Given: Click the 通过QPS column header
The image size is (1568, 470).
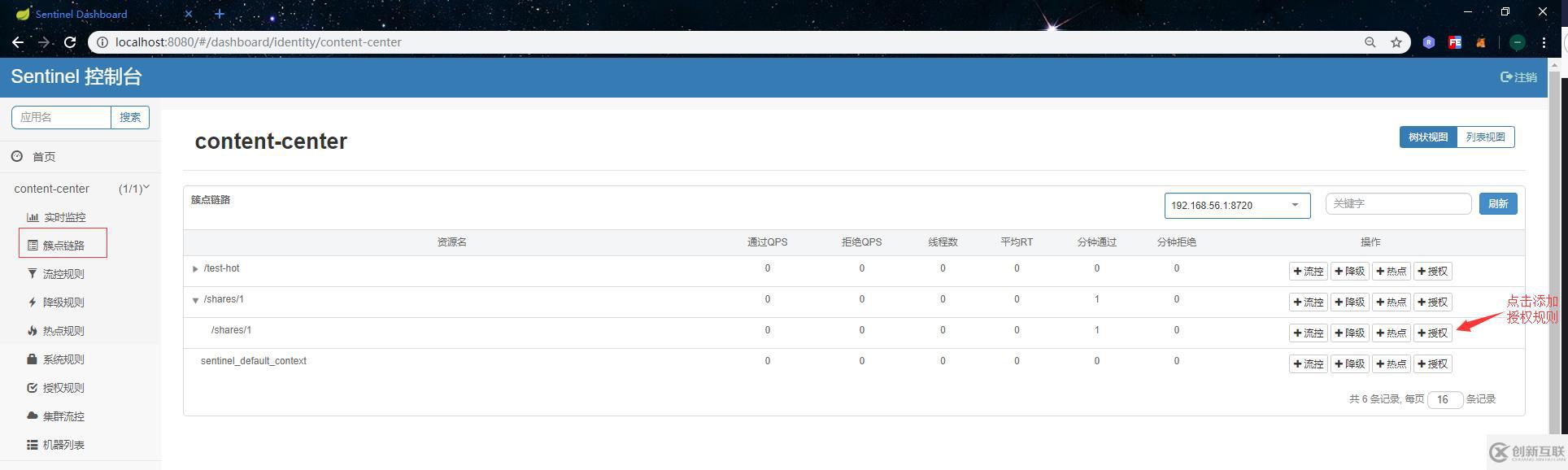Looking at the screenshot, I should pyautogui.click(x=767, y=242).
